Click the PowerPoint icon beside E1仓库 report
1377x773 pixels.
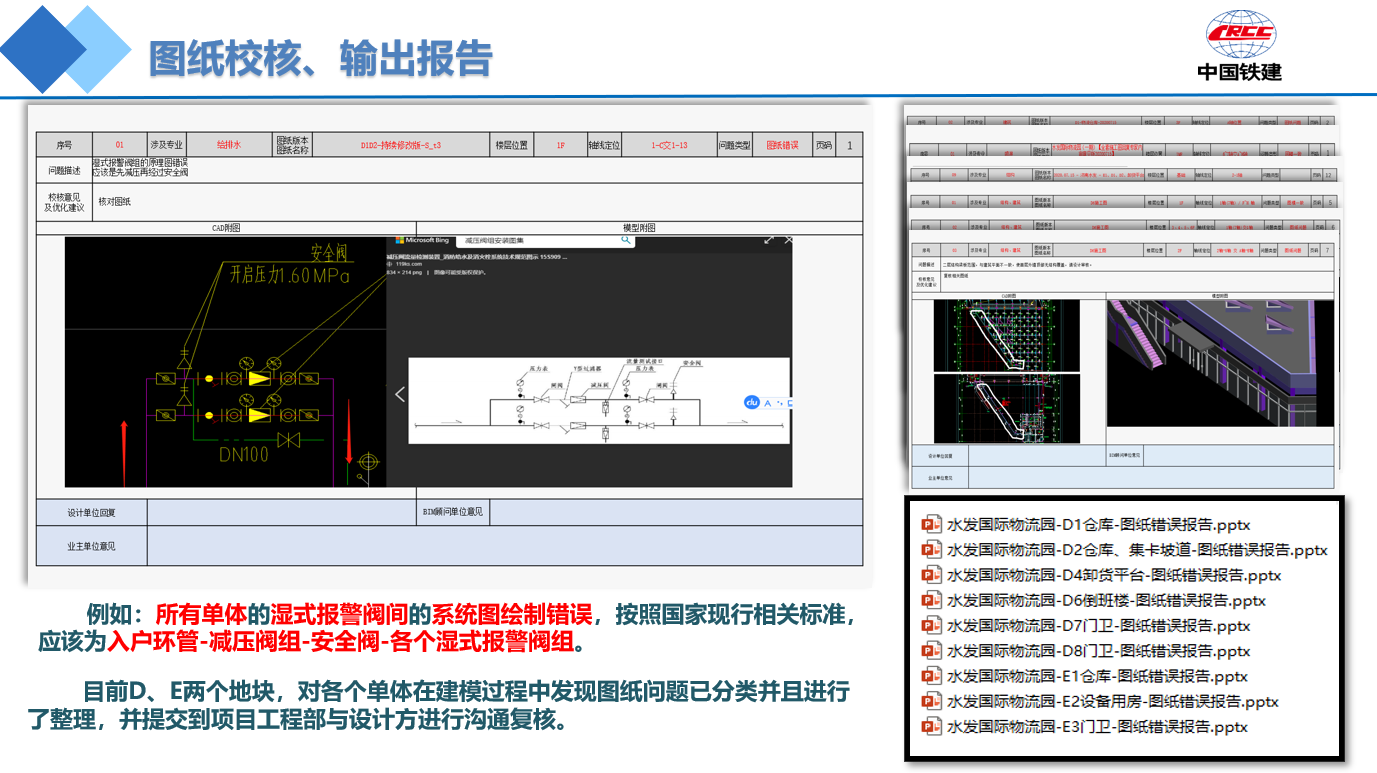(932, 676)
